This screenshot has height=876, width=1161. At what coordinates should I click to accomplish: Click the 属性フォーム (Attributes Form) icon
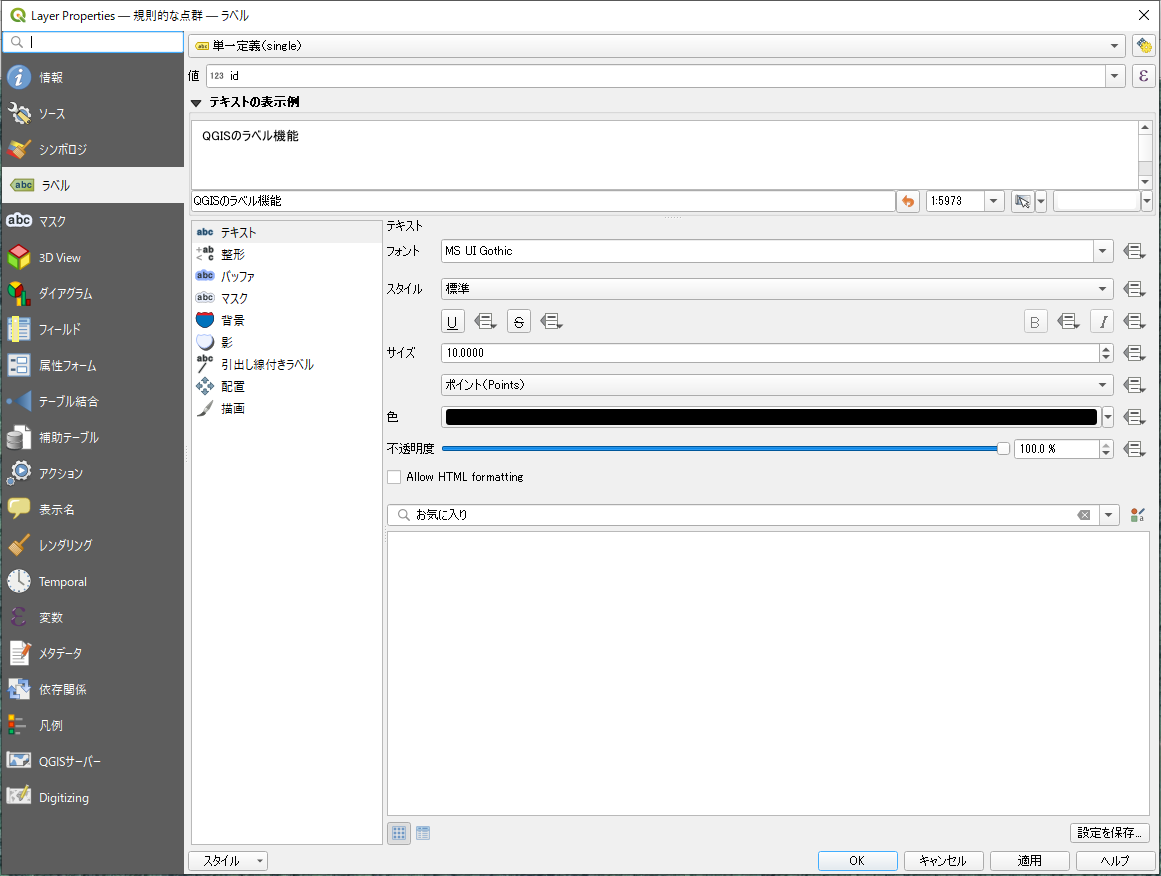(19, 365)
